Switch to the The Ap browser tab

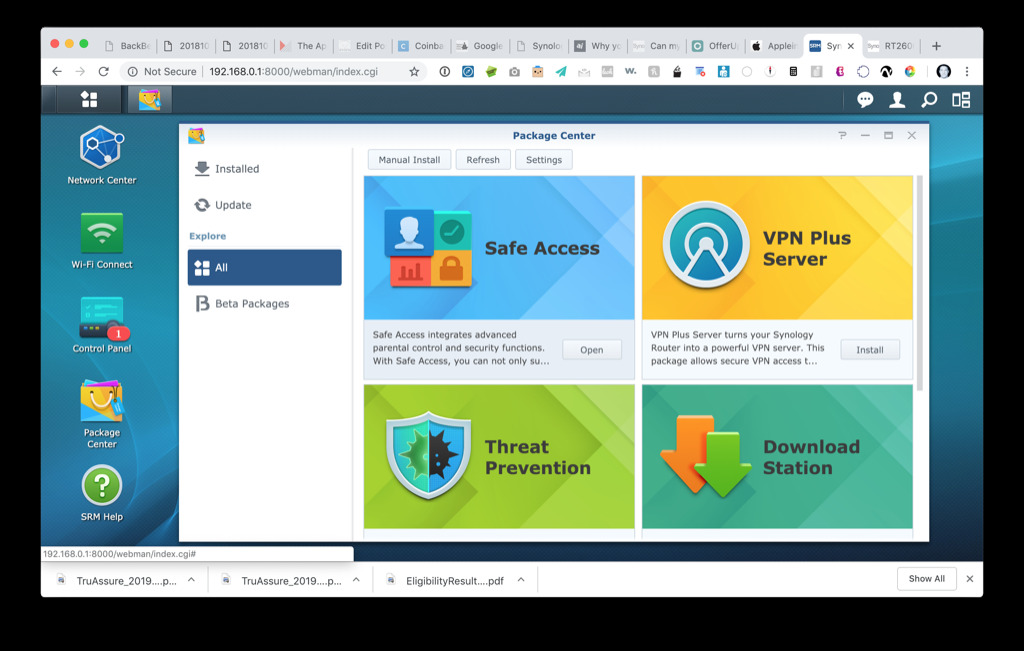tap(304, 46)
